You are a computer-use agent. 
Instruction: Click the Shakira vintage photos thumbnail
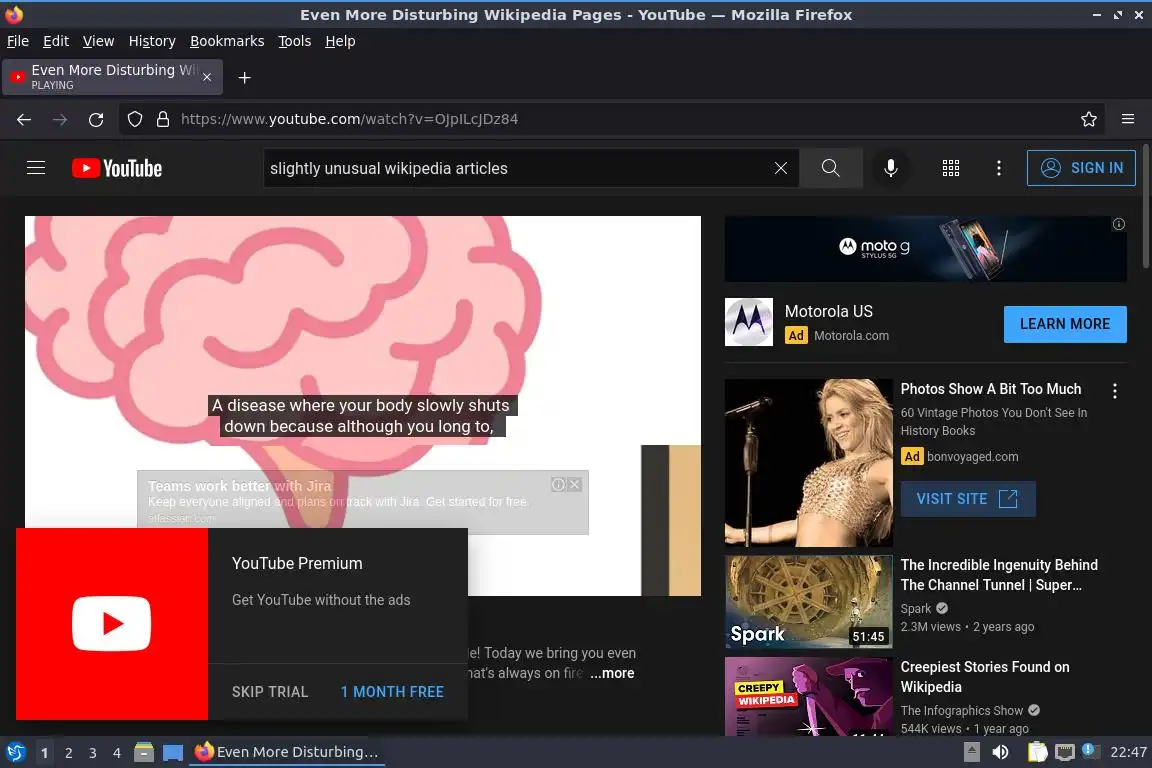pos(809,462)
